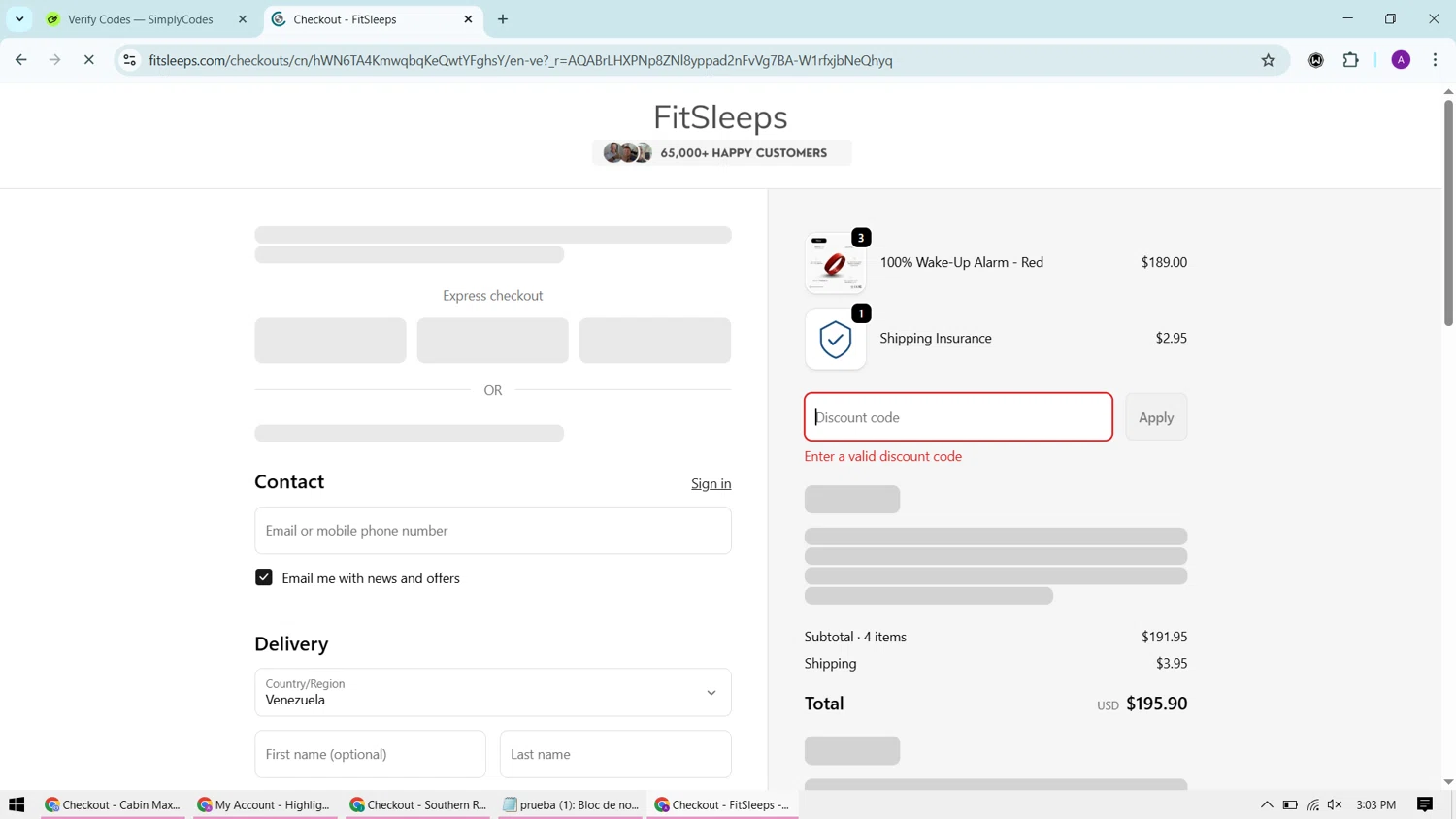Check the battery status icon
1456x819 pixels.
point(1290,804)
